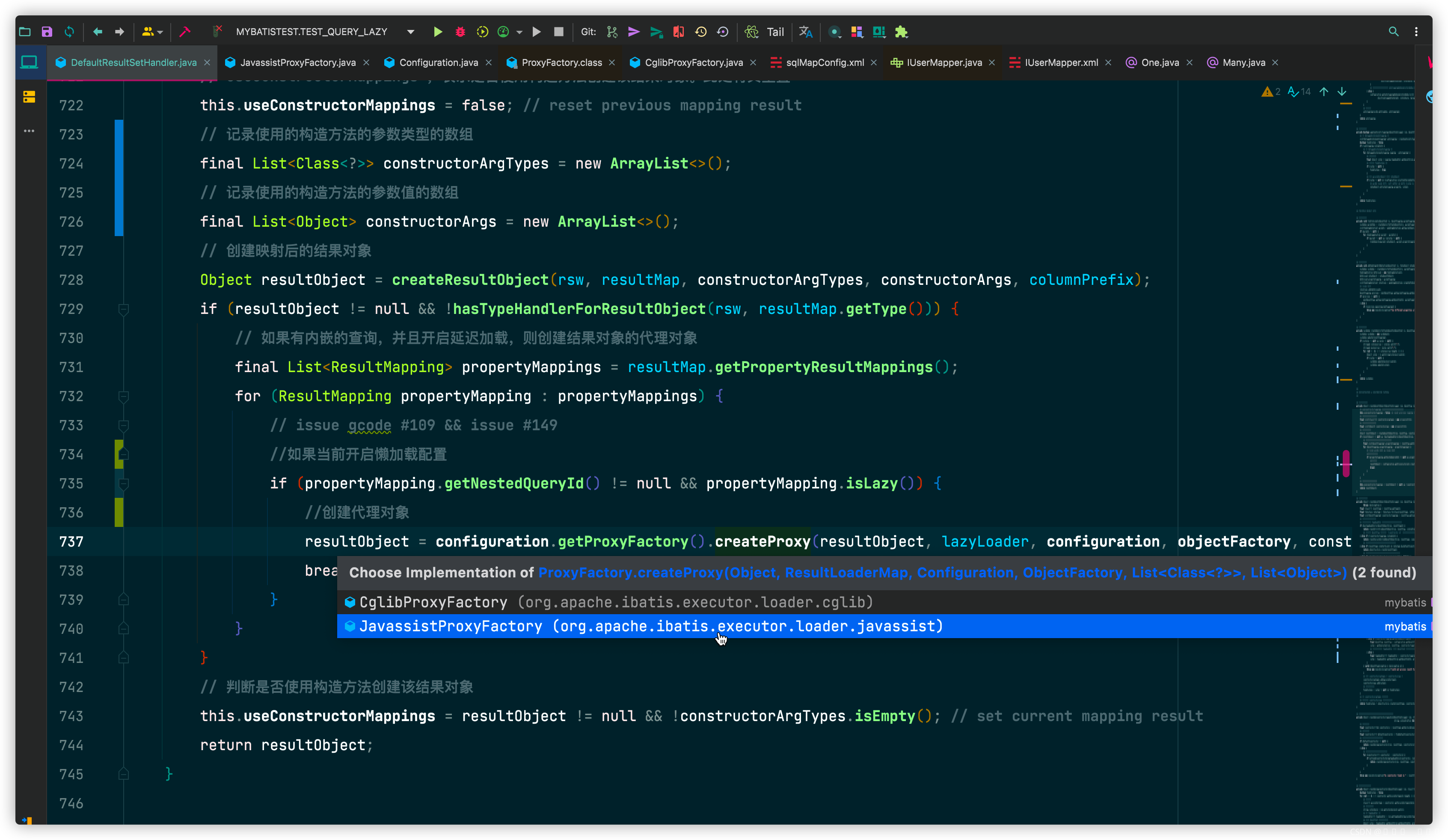Open the sqlMapConfig.xml tab
Viewport: 1448px width, 840px height.
point(824,62)
